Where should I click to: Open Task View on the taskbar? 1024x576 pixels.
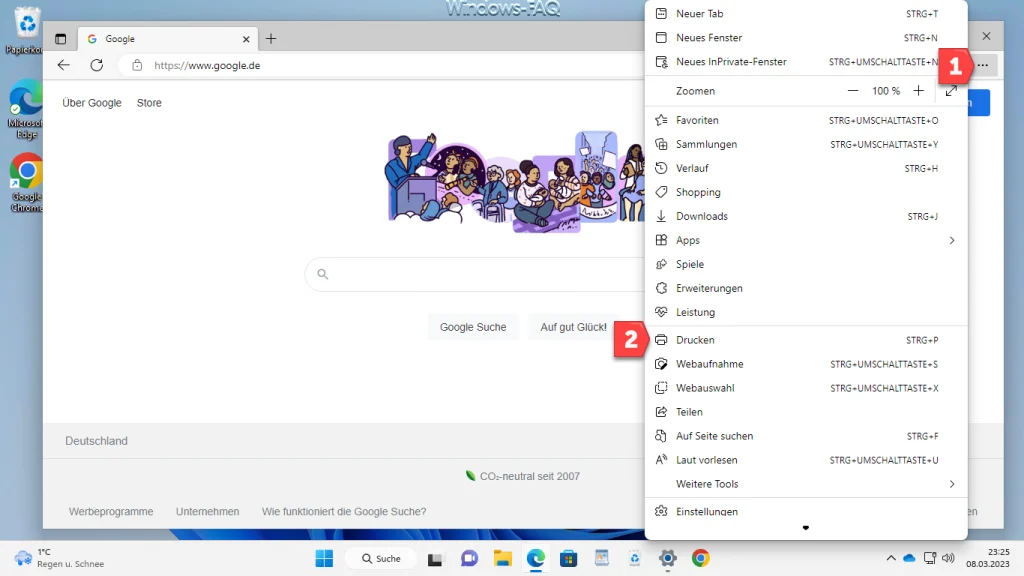pos(435,559)
